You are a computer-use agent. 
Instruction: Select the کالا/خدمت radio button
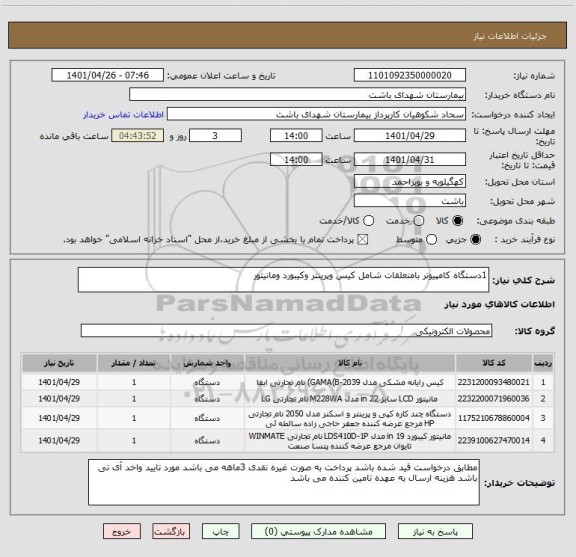coord(368,220)
